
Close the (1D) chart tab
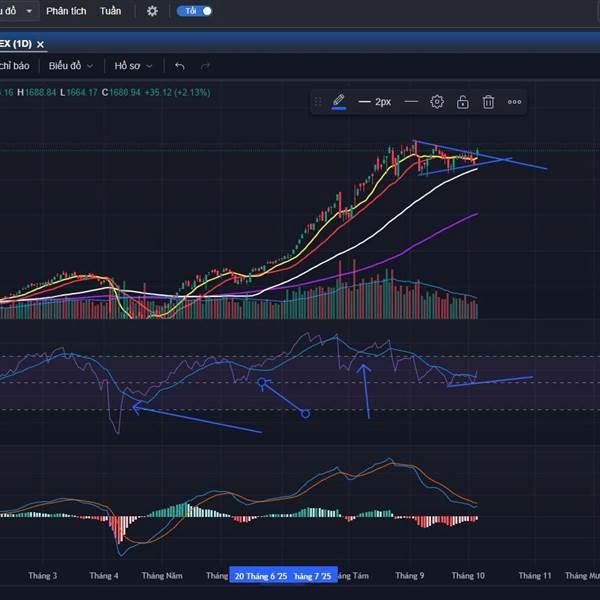pos(40,44)
